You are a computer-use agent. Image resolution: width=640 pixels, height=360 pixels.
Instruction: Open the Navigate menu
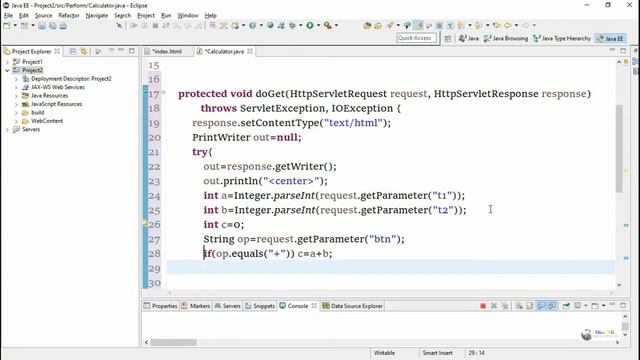point(97,16)
